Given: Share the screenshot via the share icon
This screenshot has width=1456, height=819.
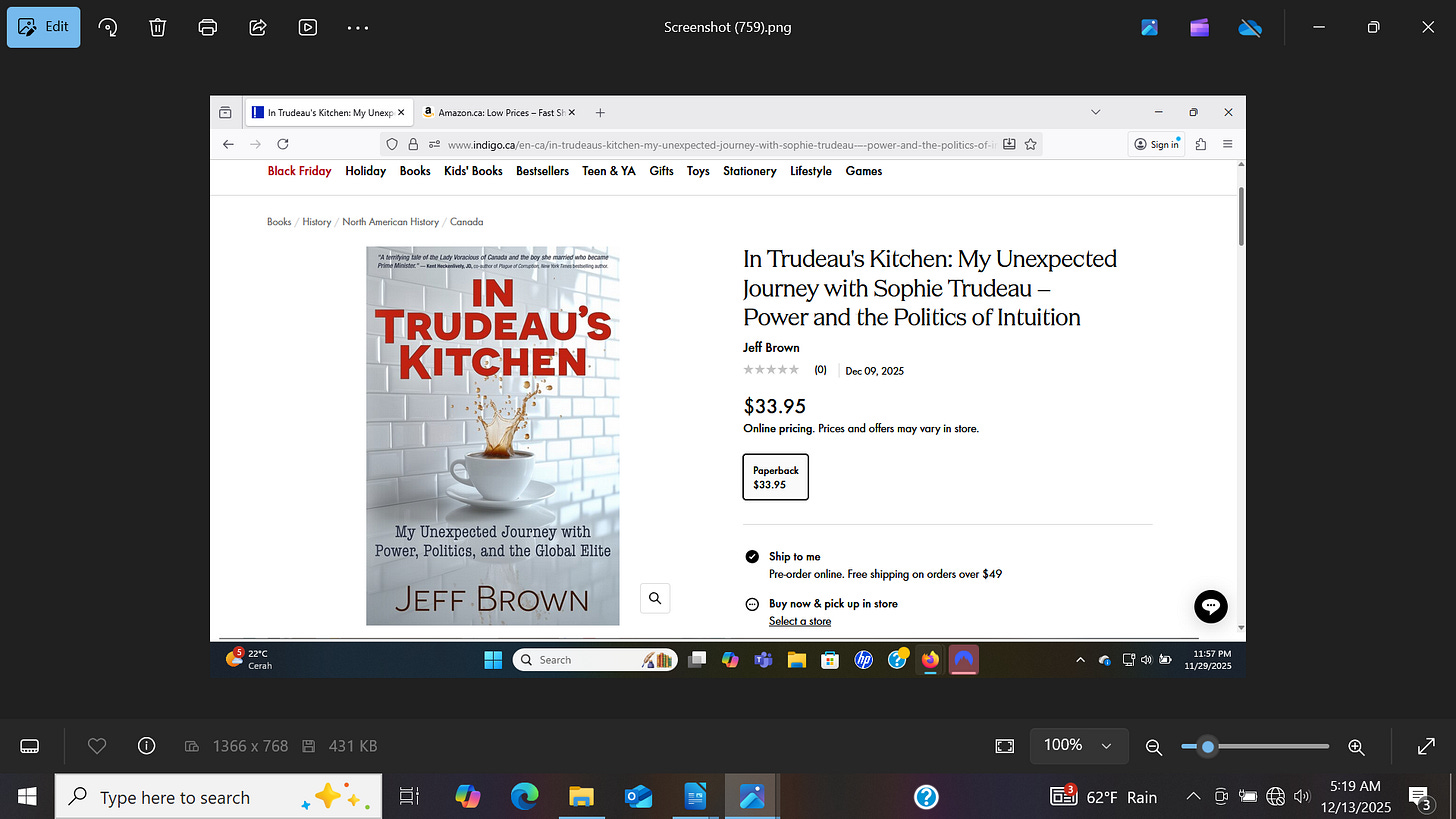Looking at the screenshot, I should [258, 27].
